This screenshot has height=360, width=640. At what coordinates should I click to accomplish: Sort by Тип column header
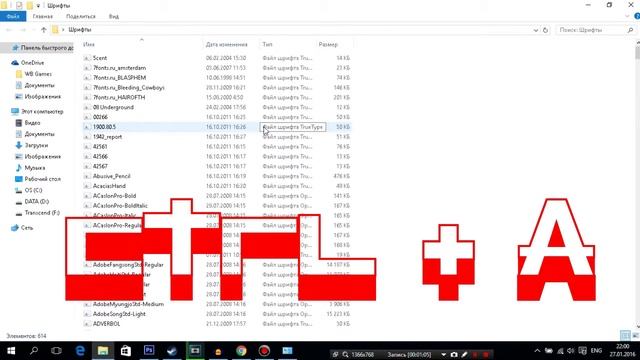tap(267, 44)
